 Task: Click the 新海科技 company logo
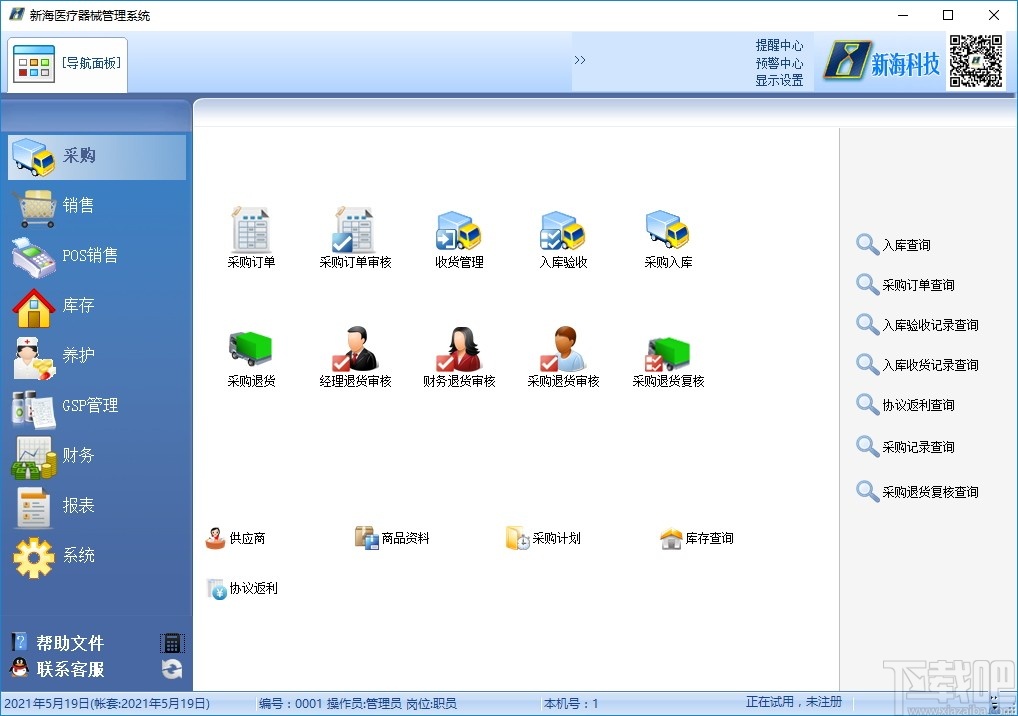pos(882,62)
